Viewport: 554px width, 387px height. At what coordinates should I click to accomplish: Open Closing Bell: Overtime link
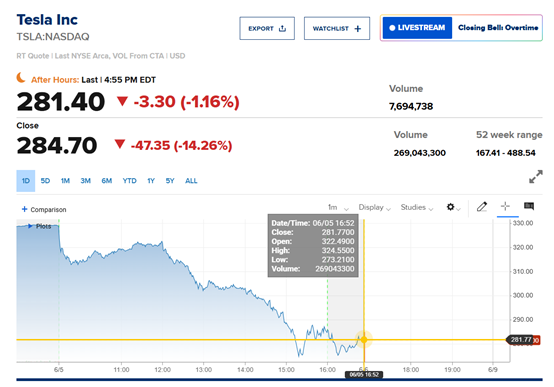498,28
